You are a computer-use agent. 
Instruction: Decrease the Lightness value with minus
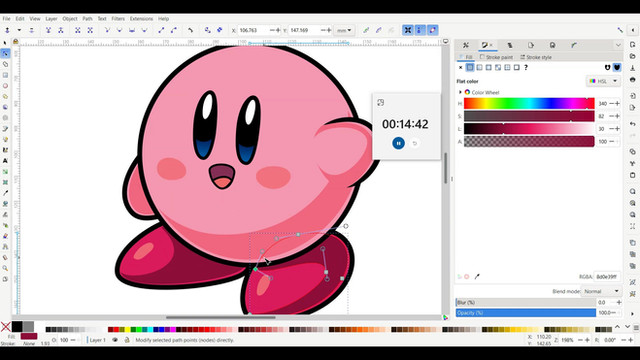coord(611,129)
